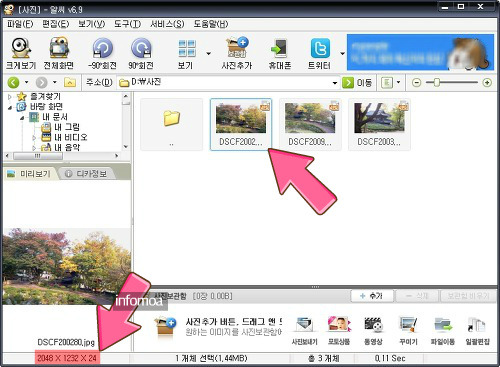Open forward button history dropdown
The height and width of the screenshot is (367, 500).
[55, 82]
